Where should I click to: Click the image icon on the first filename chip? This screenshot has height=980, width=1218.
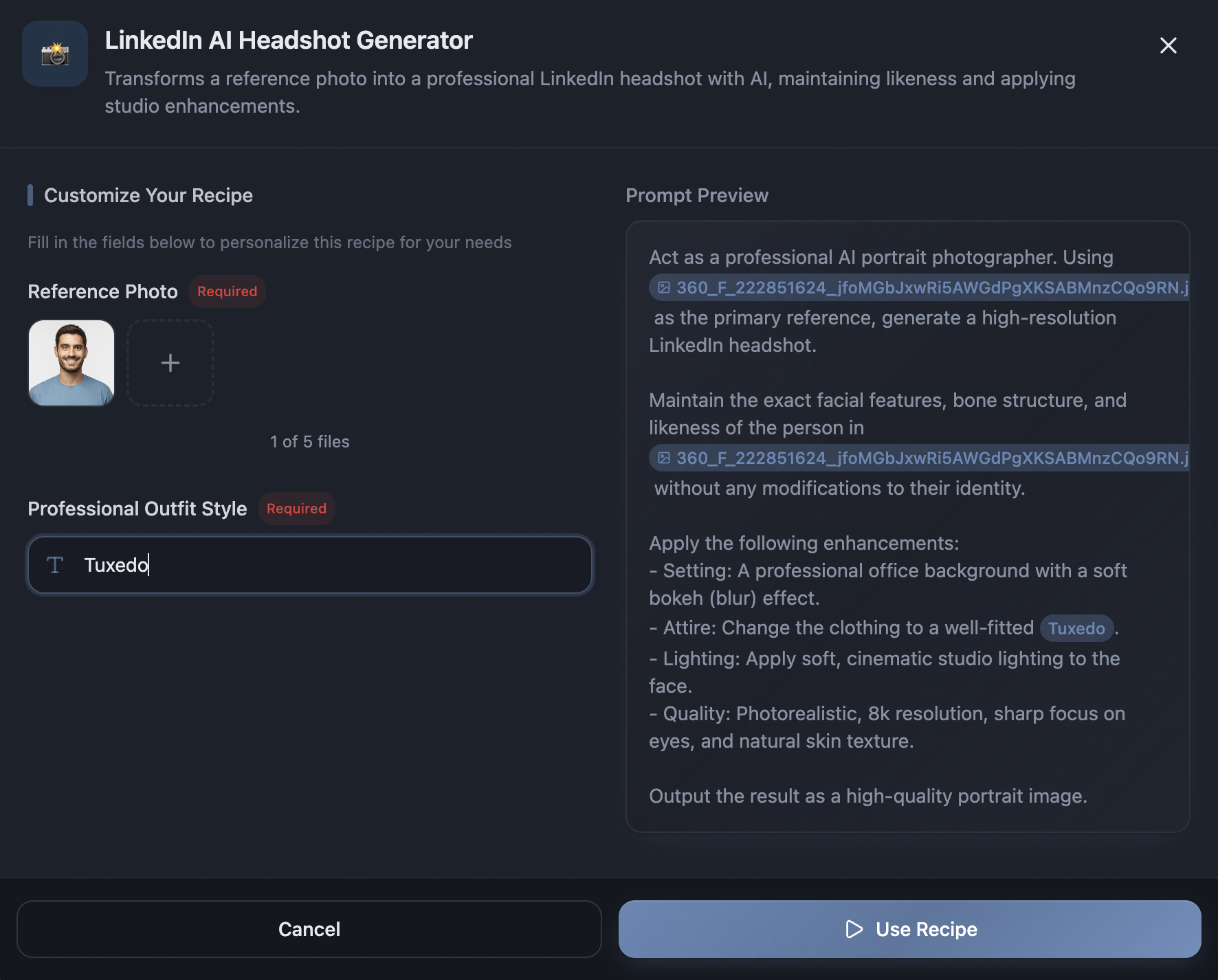coord(664,288)
